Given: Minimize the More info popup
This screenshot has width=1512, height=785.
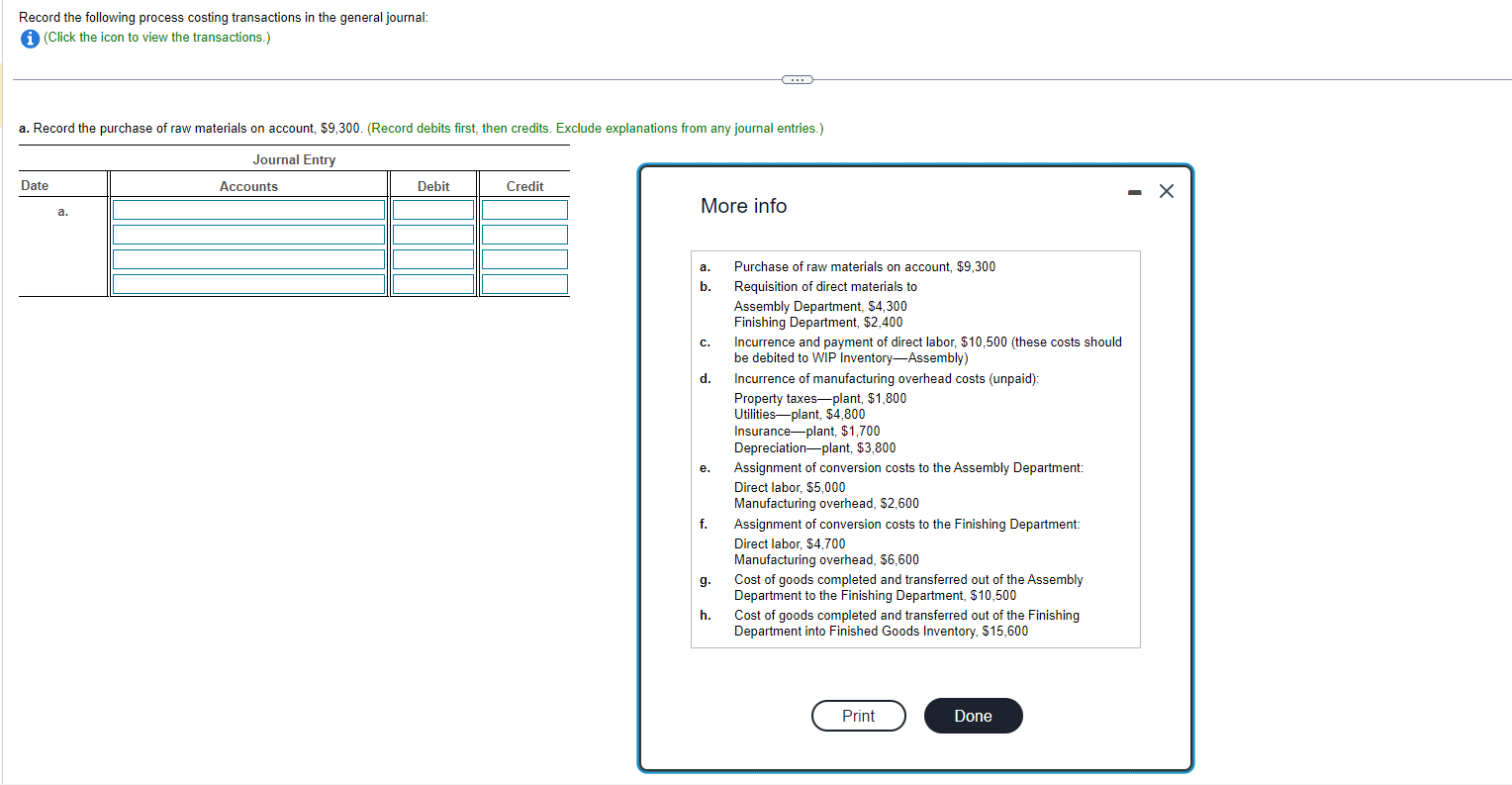Looking at the screenshot, I should 1134,191.
